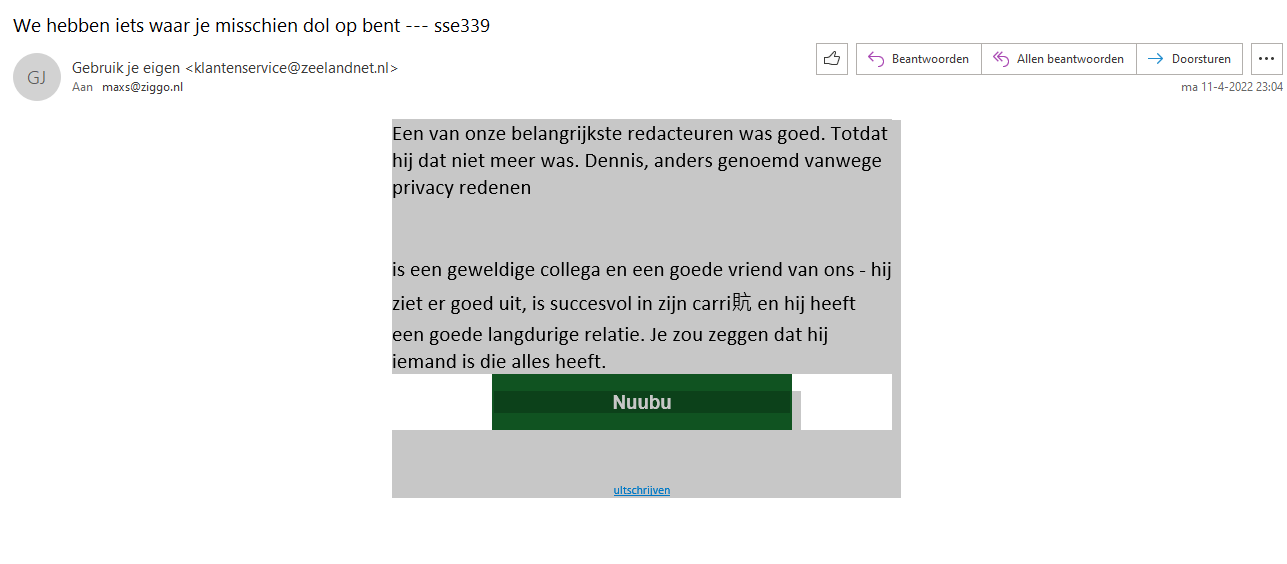Click the GJ sender avatar
The height and width of the screenshot is (564, 1287).
[x=37, y=77]
